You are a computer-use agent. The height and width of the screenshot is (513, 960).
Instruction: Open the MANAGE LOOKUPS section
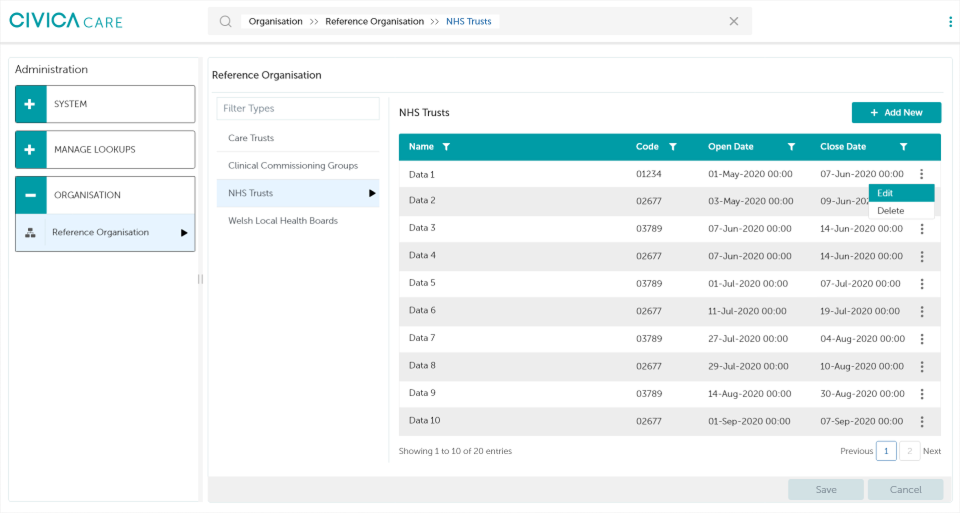[105, 149]
